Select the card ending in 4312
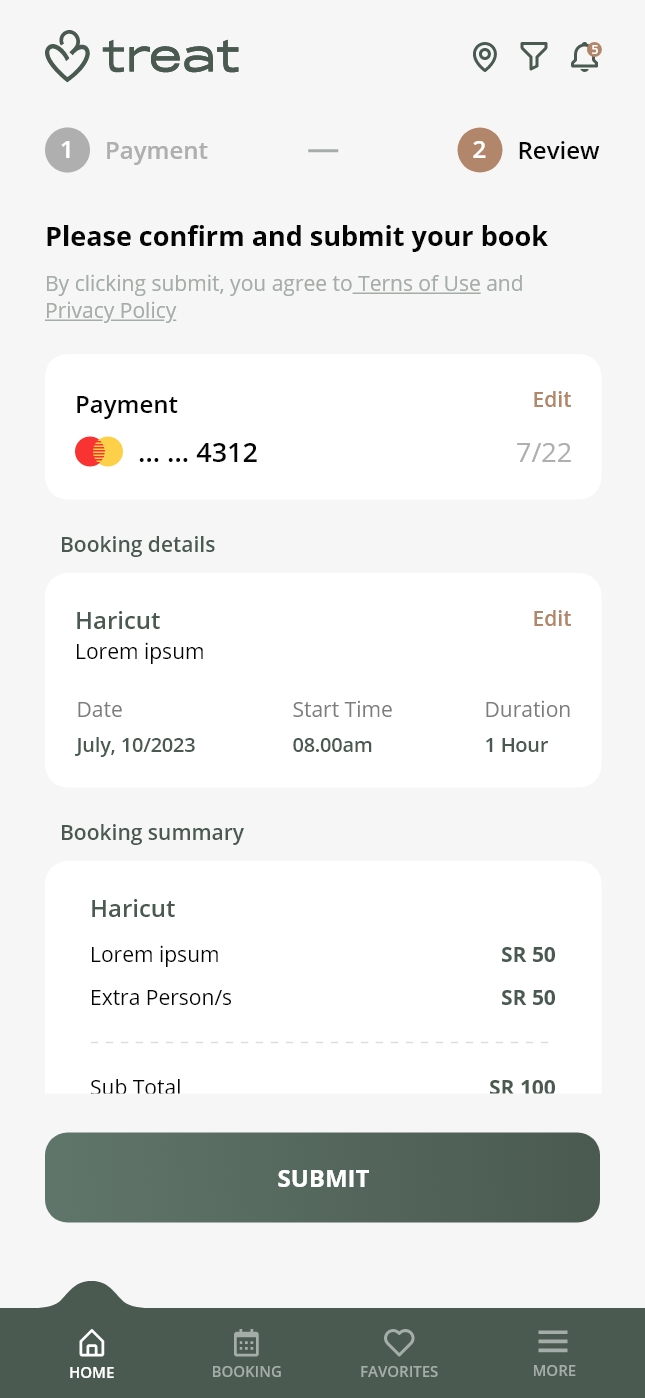This screenshot has width=645, height=1398. tap(198, 453)
